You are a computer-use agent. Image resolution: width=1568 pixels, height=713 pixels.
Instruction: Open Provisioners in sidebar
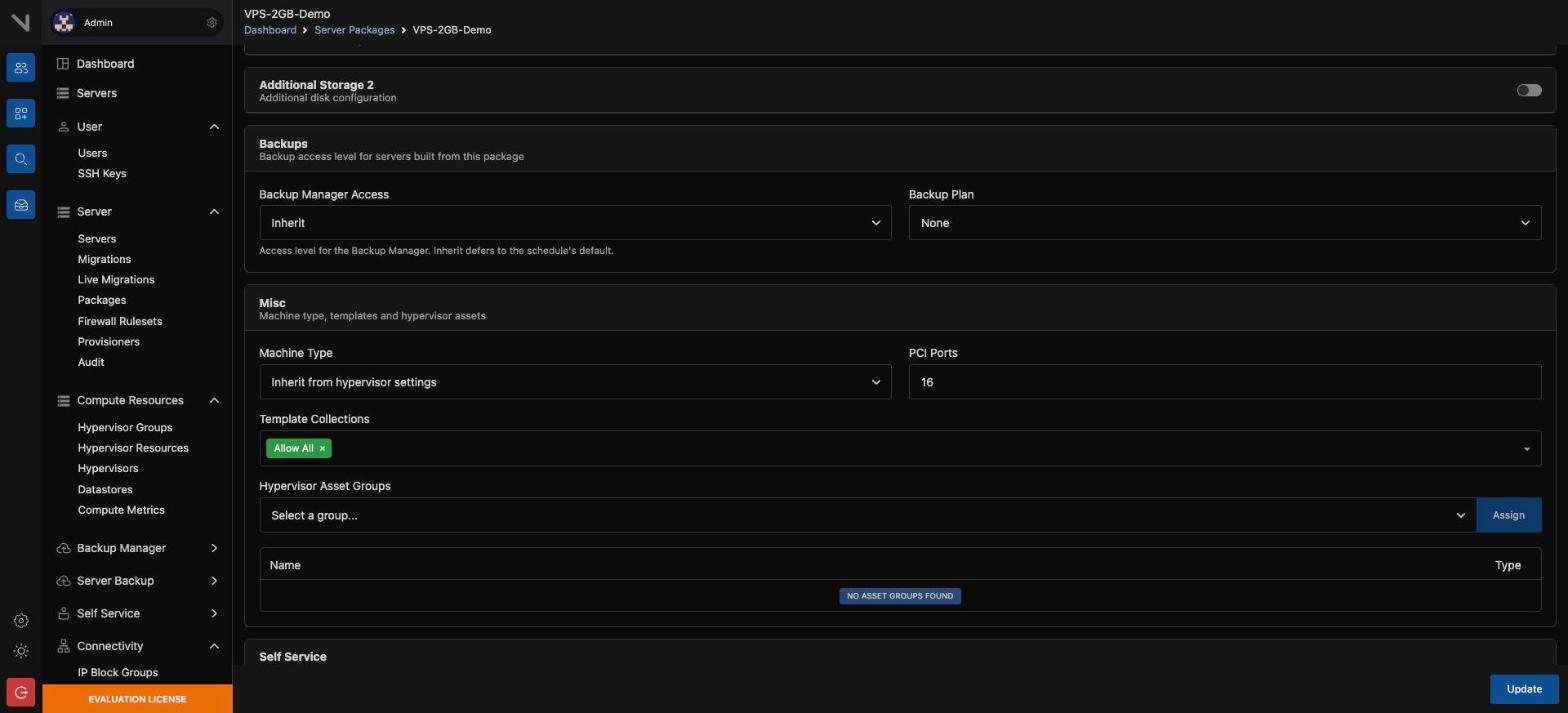coord(109,342)
